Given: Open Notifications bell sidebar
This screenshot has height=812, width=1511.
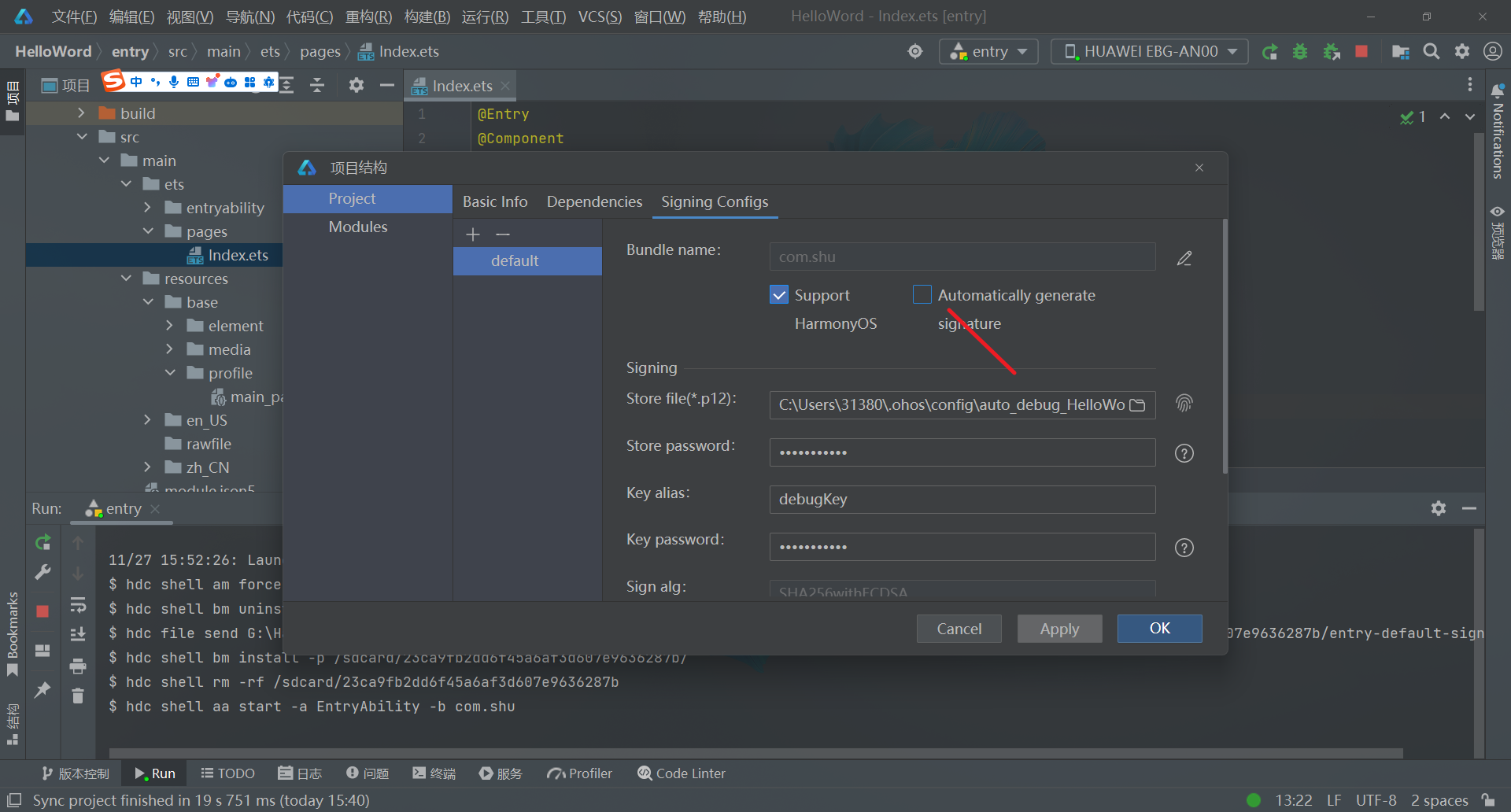Looking at the screenshot, I should click(1498, 91).
